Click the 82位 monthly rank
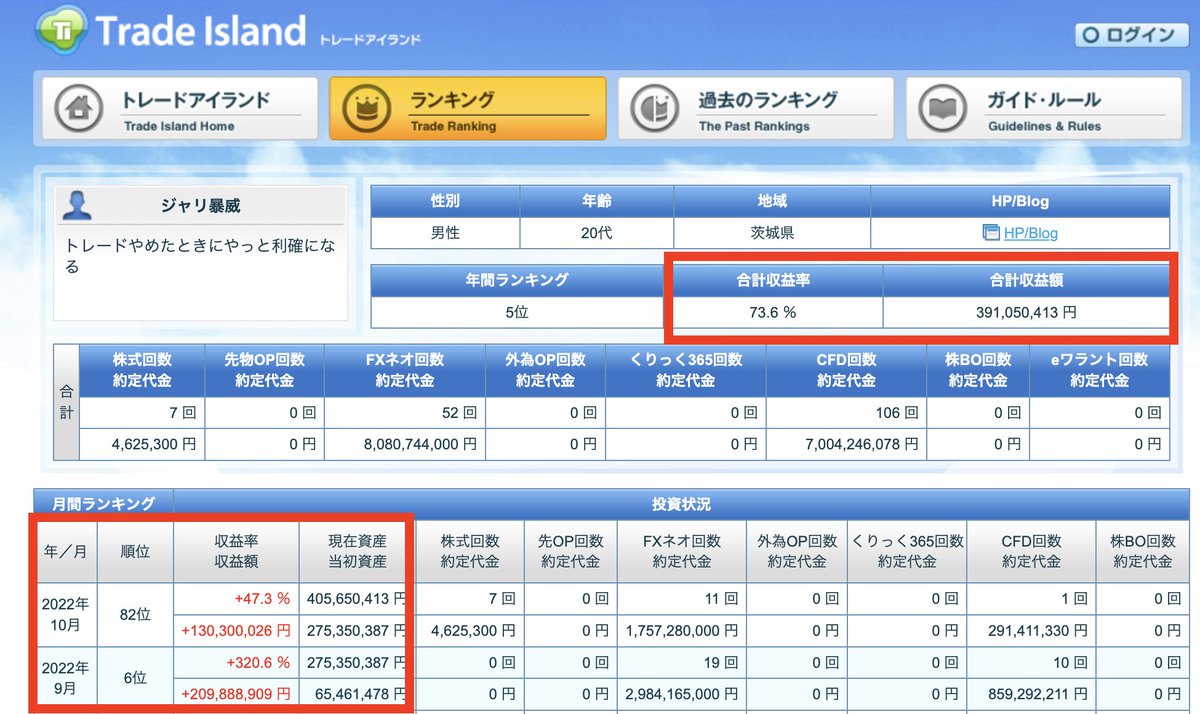Viewport: 1200px width, 714px height. coord(135,614)
